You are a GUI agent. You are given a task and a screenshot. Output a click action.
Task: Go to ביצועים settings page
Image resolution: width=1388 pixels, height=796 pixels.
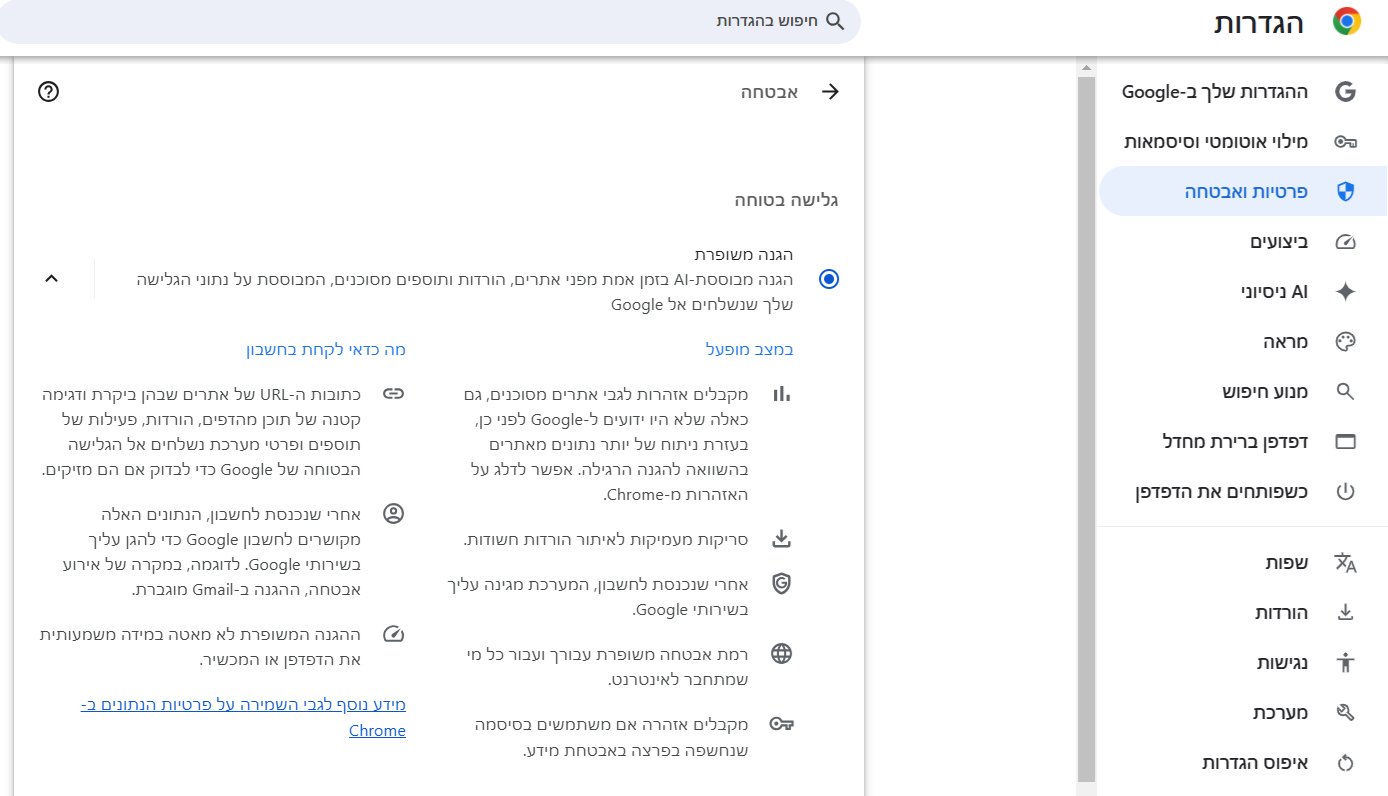click(x=1243, y=242)
